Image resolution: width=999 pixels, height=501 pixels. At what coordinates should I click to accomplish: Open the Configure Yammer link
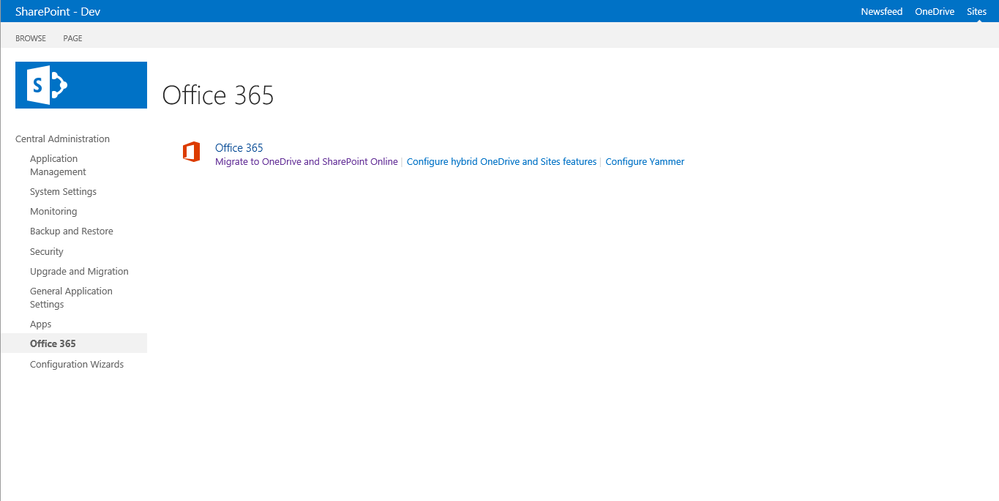click(645, 162)
